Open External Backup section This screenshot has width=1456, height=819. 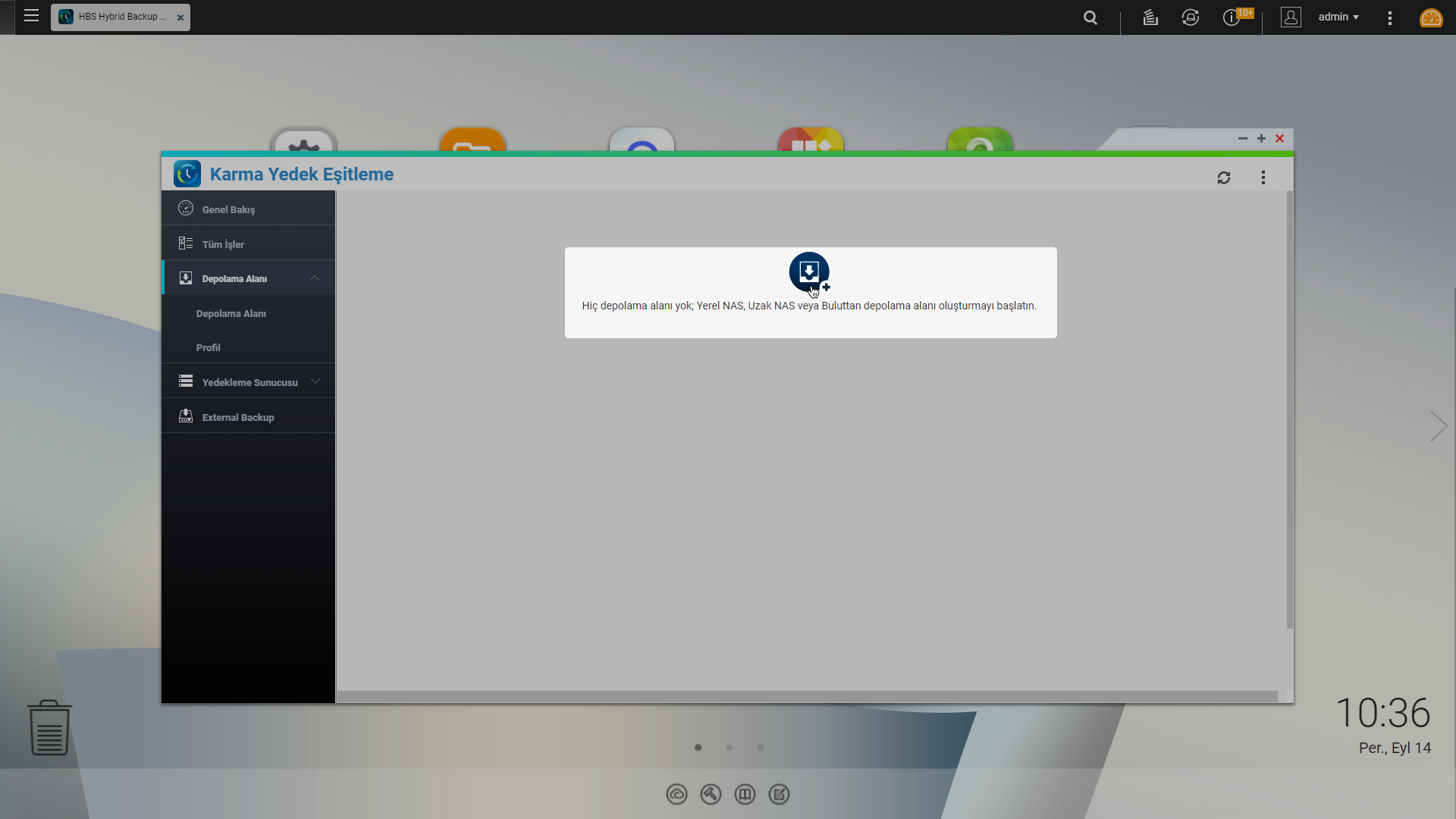(x=237, y=417)
